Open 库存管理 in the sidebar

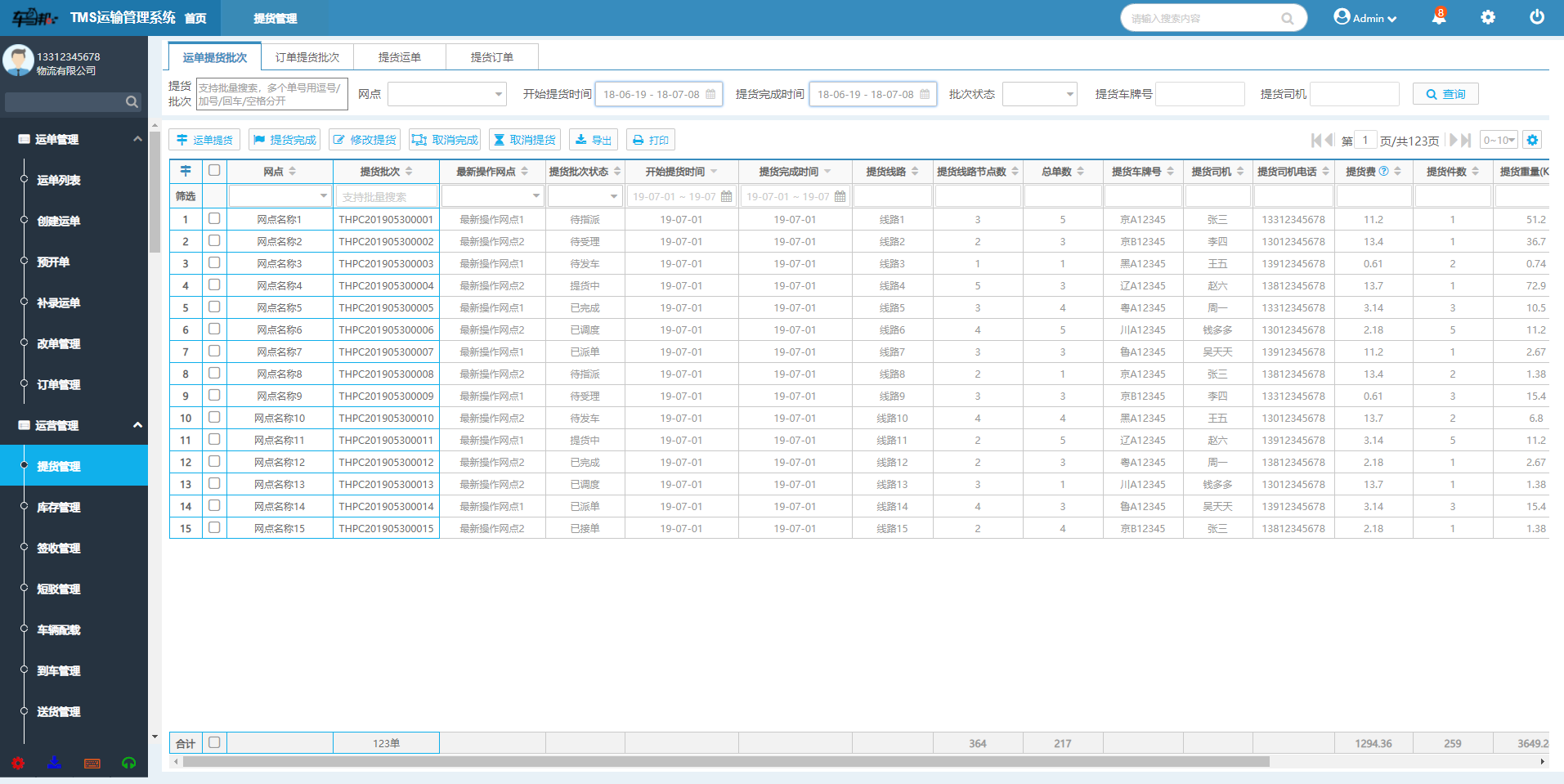pyautogui.click(x=59, y=508)
